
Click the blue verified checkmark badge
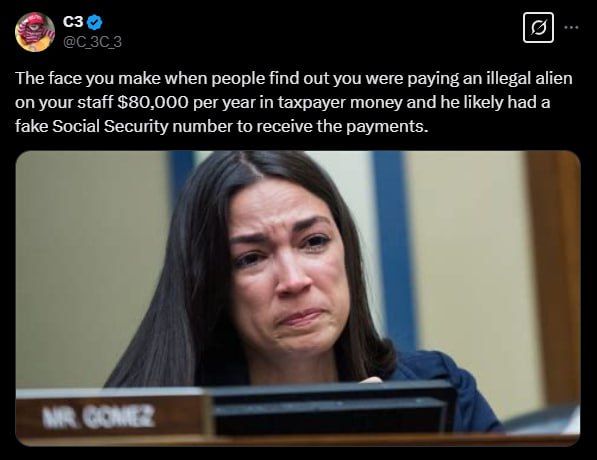point(94,23)
